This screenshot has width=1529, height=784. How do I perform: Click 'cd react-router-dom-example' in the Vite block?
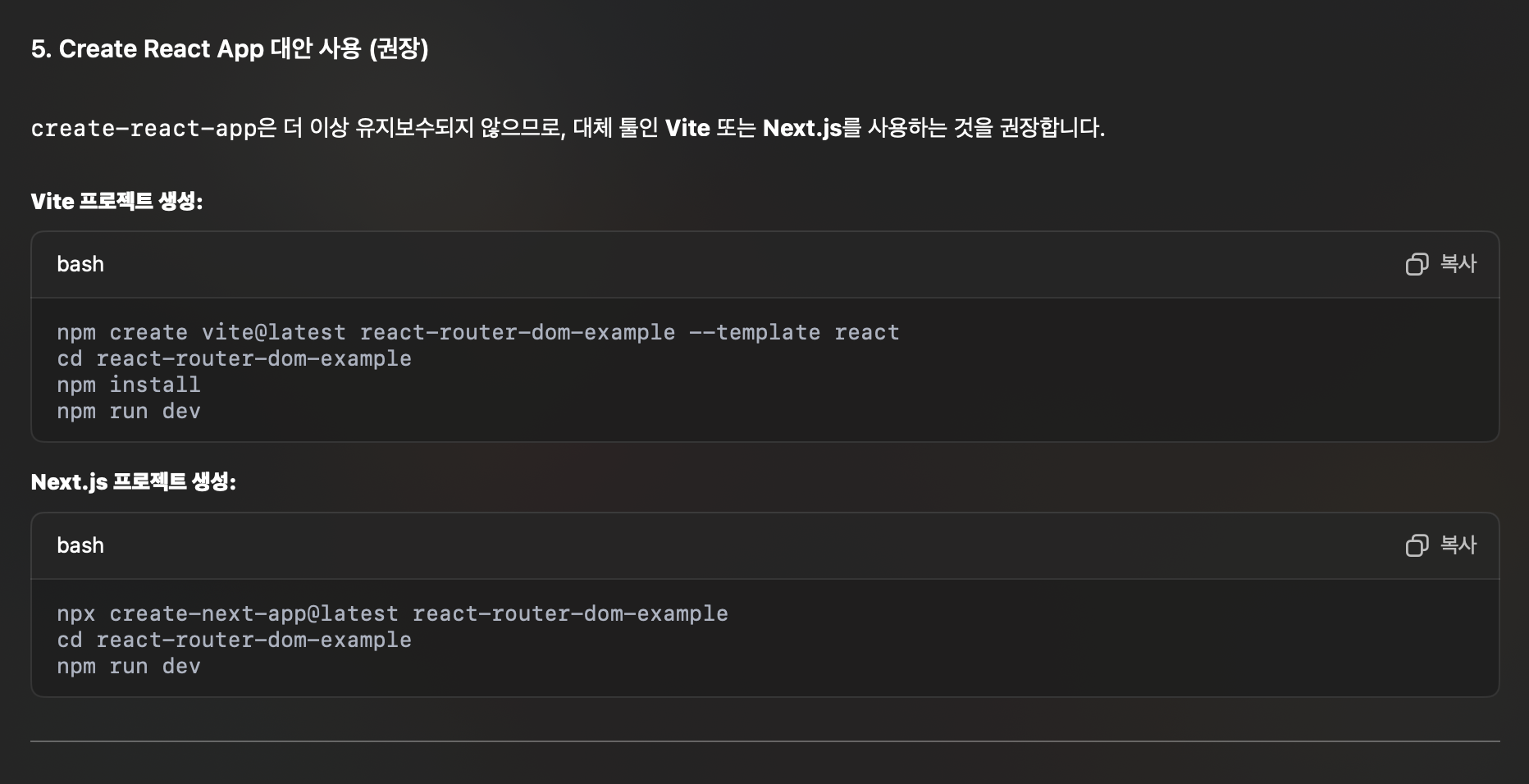[x=234, y=358]
